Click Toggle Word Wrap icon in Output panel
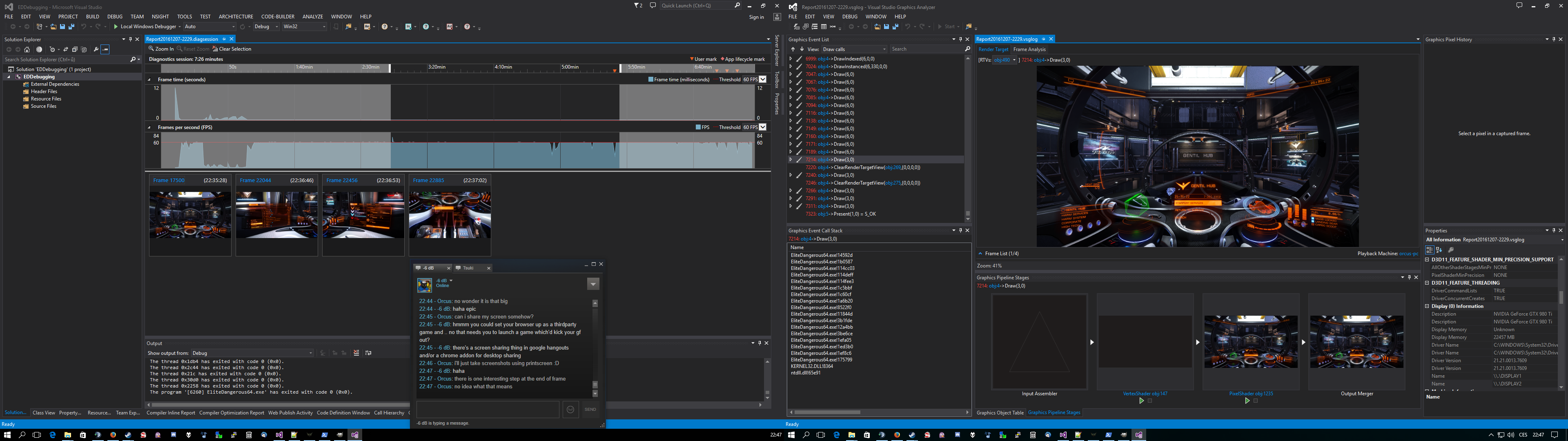 tap(368, 353)
